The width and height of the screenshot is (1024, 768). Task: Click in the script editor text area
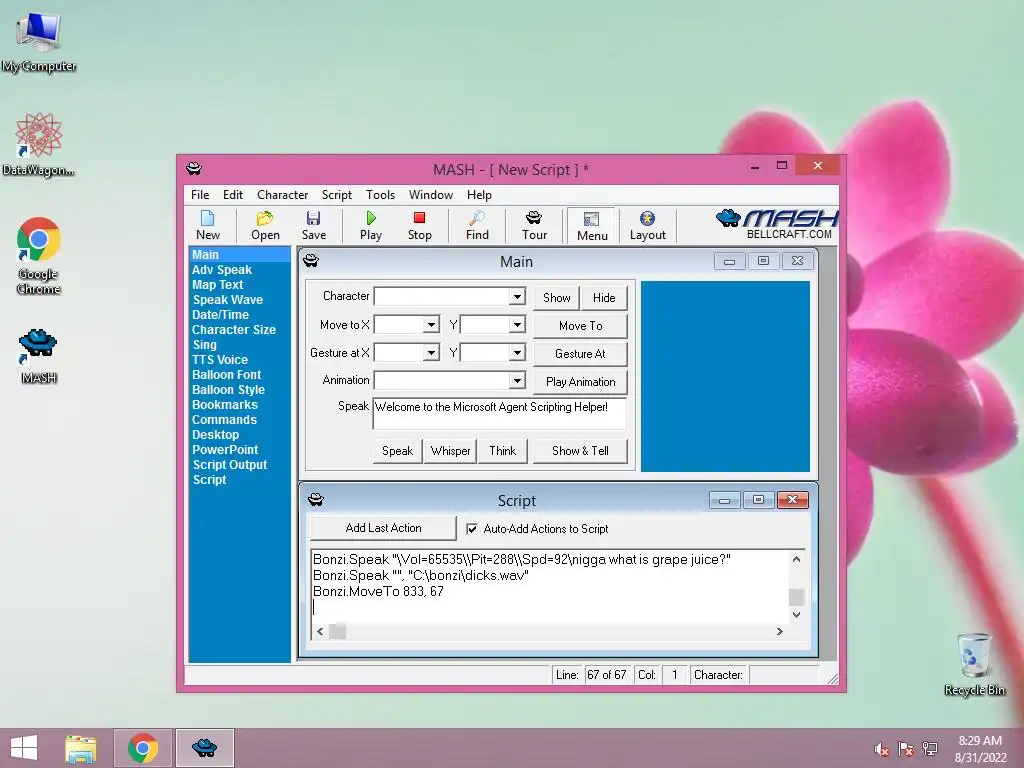point(549,586)
